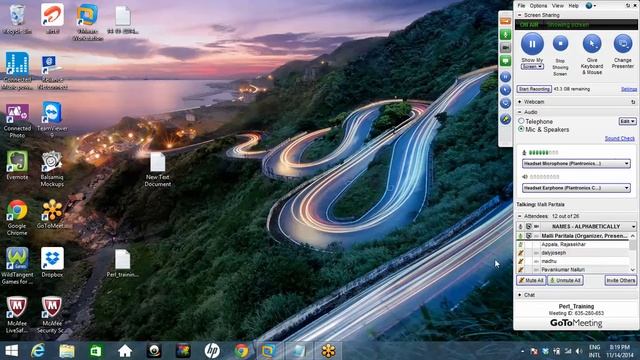
Task: Collapse the Screen Sharing section
Action: tap(520, 15)
